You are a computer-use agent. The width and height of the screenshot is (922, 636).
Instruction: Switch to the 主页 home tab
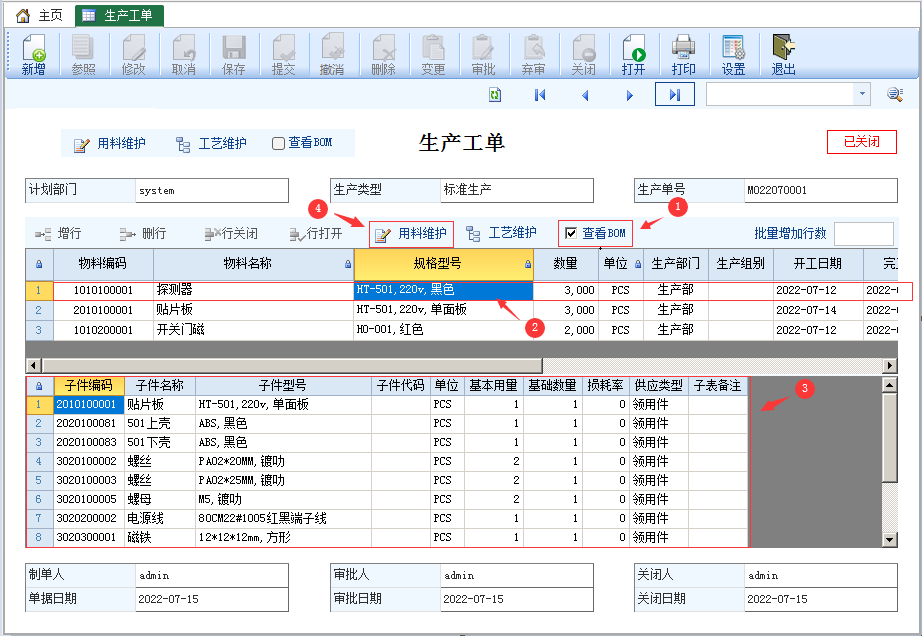click(40, 16)
